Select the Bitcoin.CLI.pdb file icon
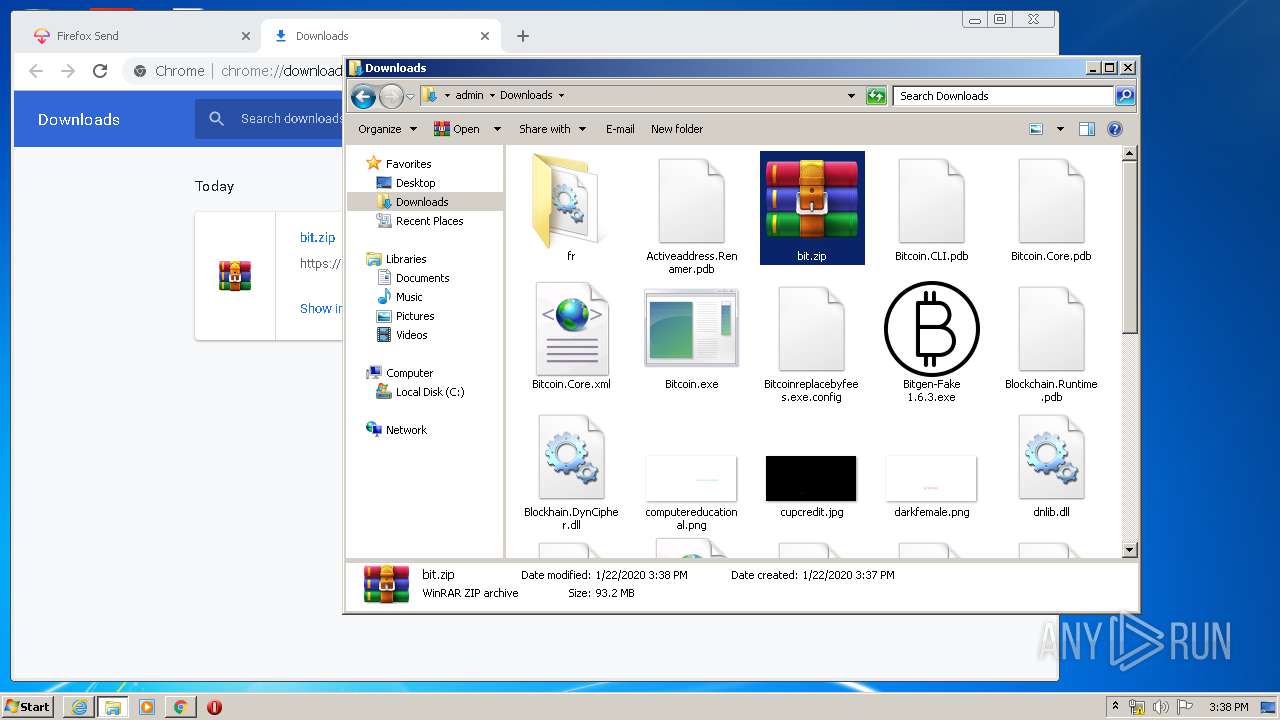The height and width of the screenshot is (720, 1280). (x=931, y=201)
